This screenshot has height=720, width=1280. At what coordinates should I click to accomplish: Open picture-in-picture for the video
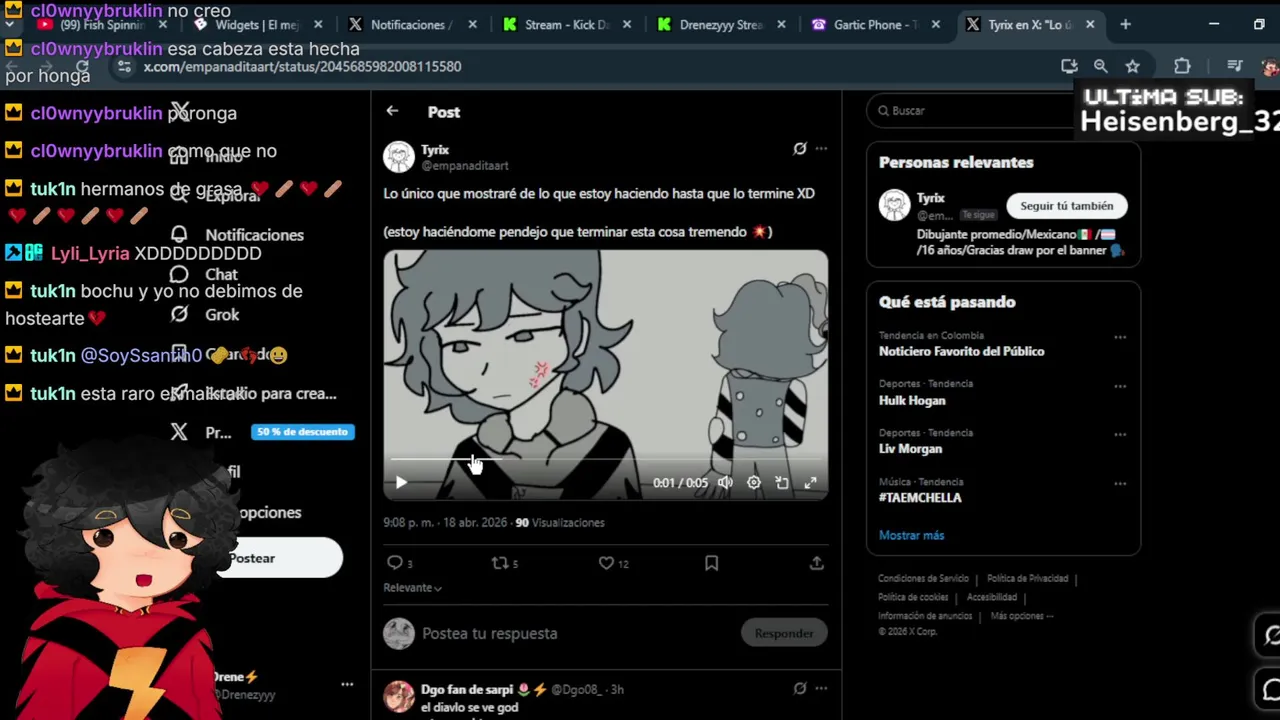pos(782,483)
